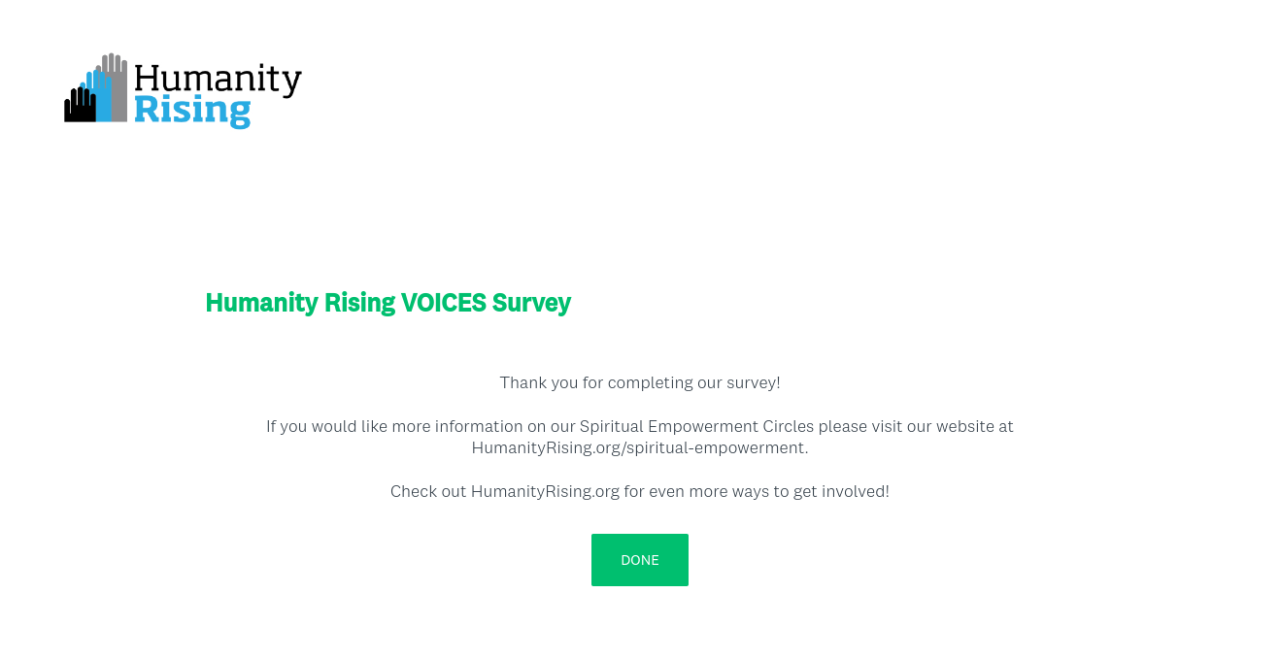1280x659 pixels.
Task: Click the word "Survey" in the green title
Action: [531, 302]
